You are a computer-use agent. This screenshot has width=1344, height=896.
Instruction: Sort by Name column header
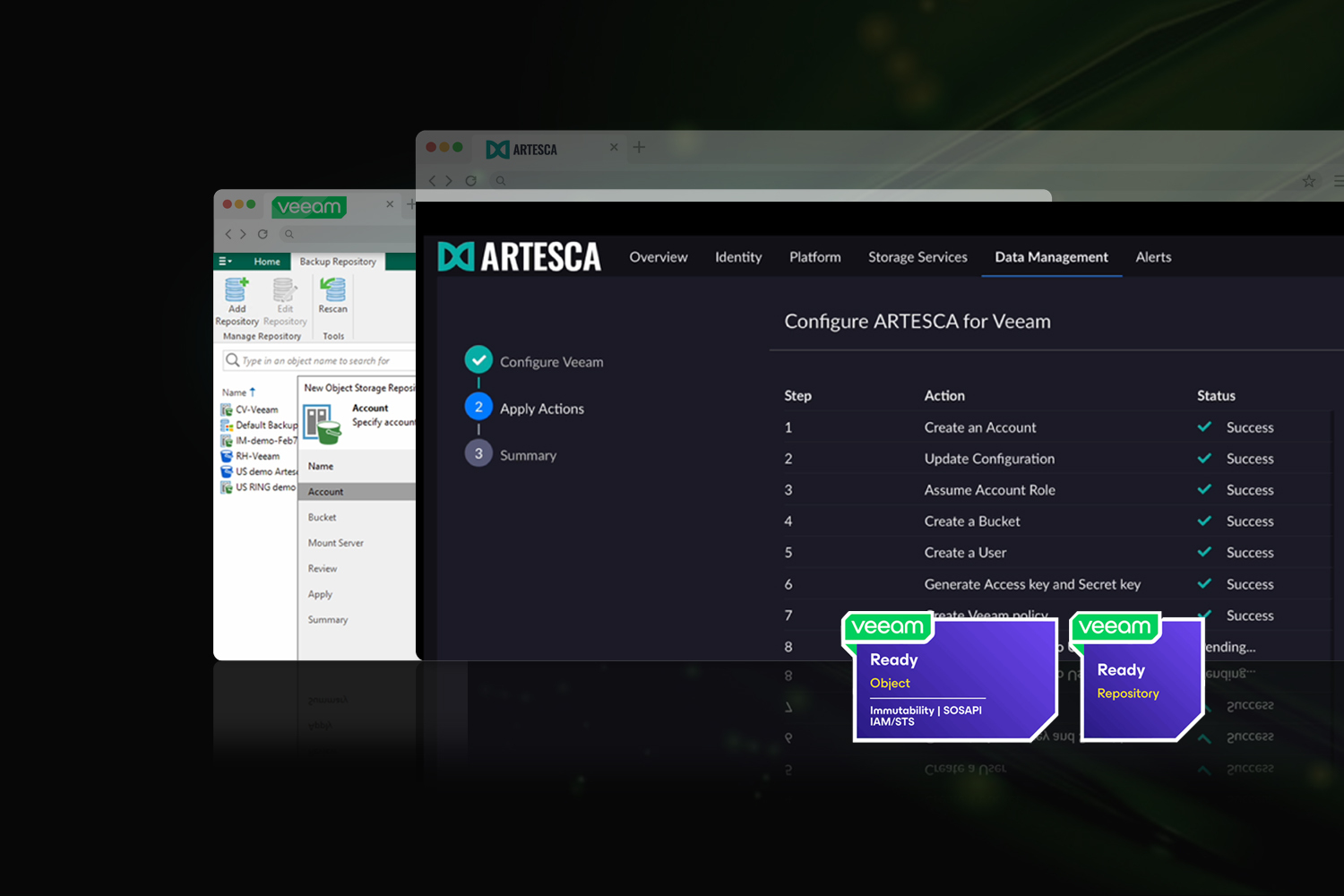[238, 392]
